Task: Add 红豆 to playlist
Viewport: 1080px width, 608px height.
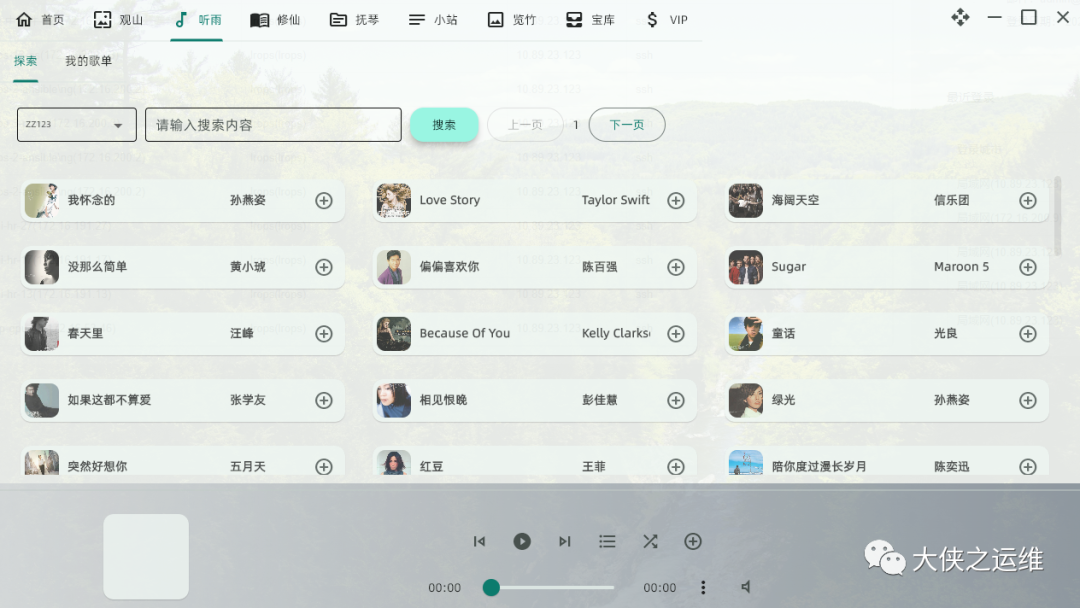Action: [676, 466]
